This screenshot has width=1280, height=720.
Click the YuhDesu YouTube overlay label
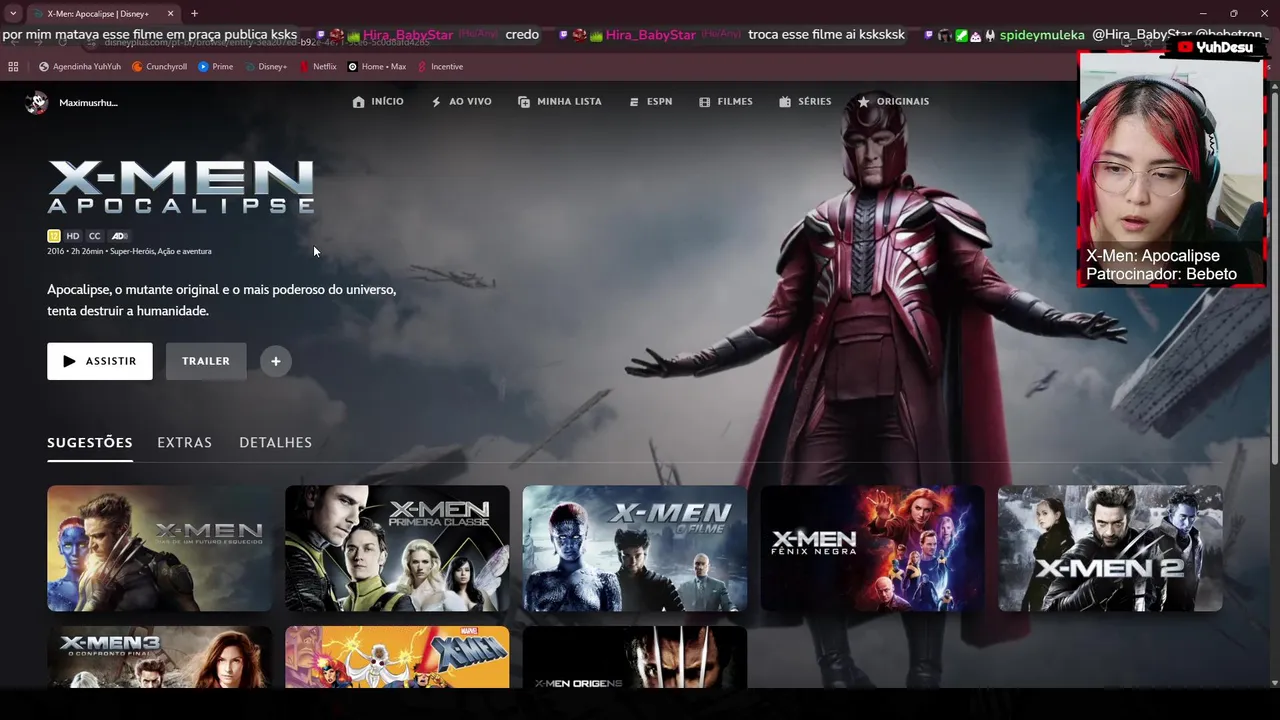pyautogui.click(x=1214, y=47)
